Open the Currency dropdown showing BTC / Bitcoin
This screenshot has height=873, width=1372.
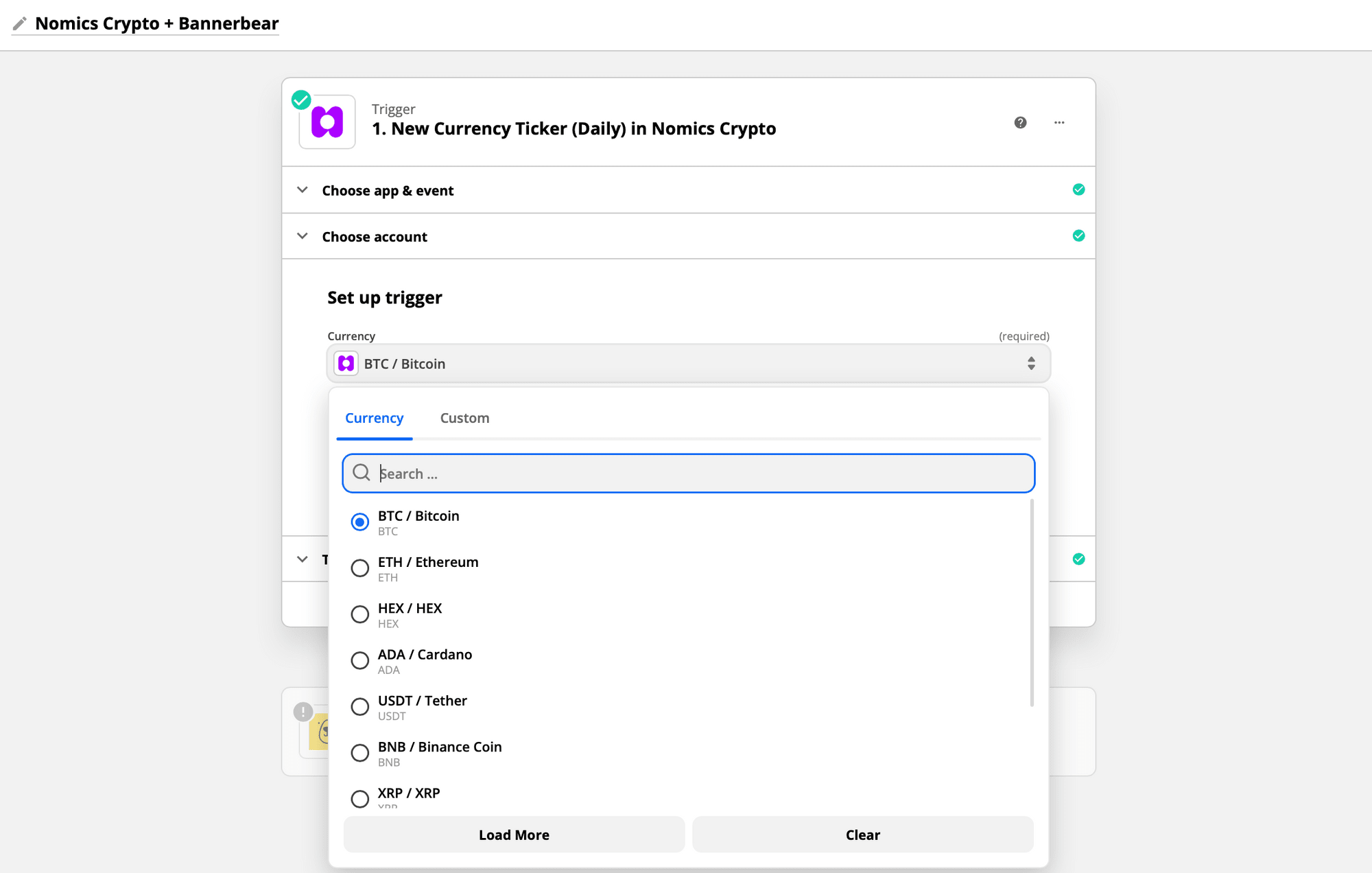(688, 363)
